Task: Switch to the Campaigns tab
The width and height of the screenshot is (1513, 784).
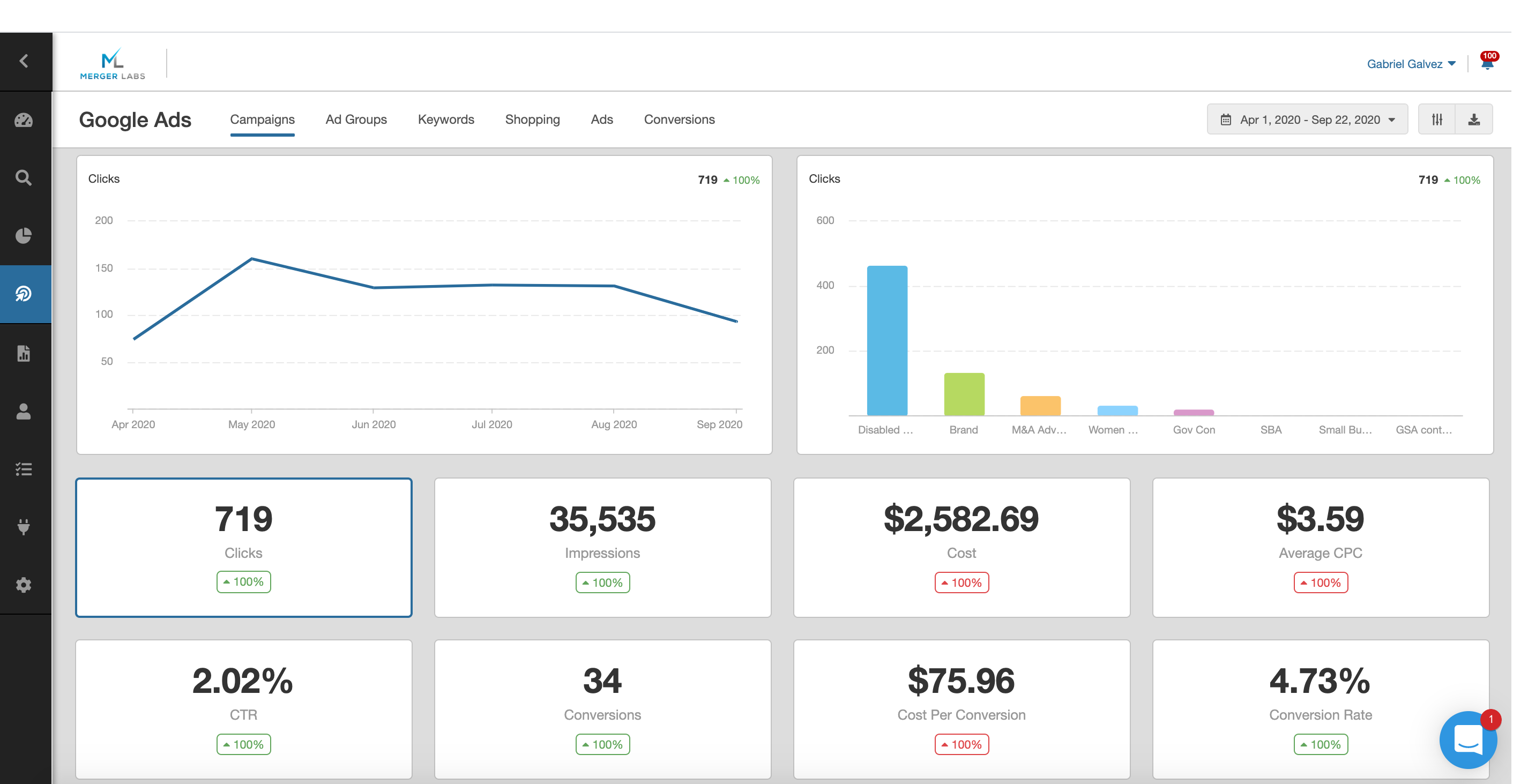Action: [x=263, y=119]
